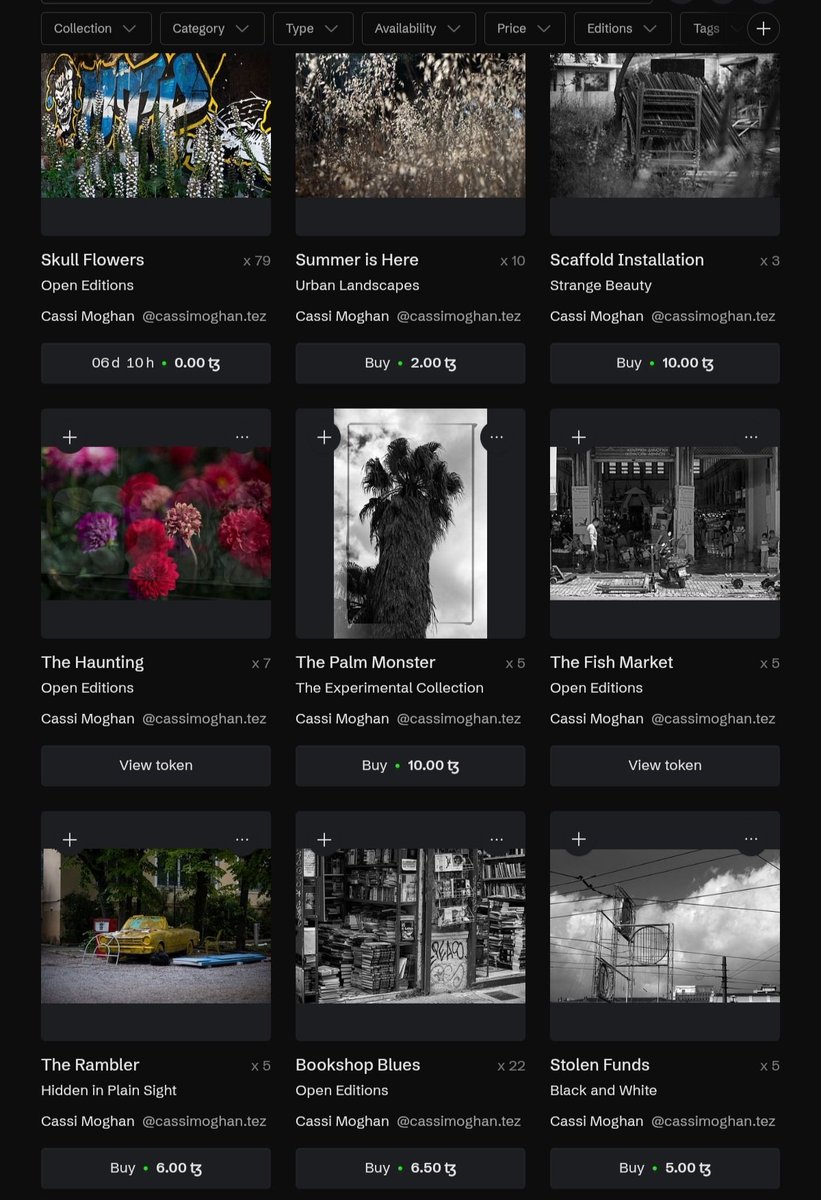Screen dimensions: 821x1200
Task: Open the Bookshop Blues title link
Action: [358, 1065]
